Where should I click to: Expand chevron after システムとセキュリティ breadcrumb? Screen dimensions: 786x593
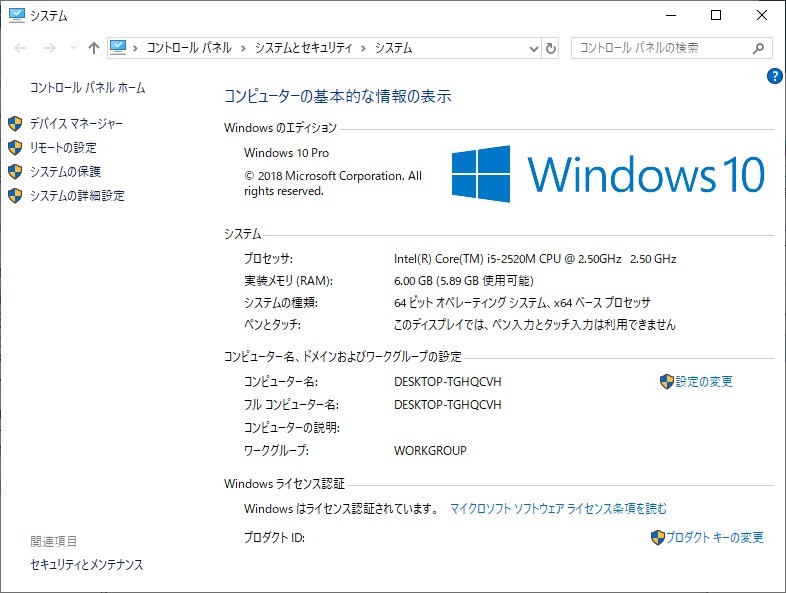[x=363, y=49]
